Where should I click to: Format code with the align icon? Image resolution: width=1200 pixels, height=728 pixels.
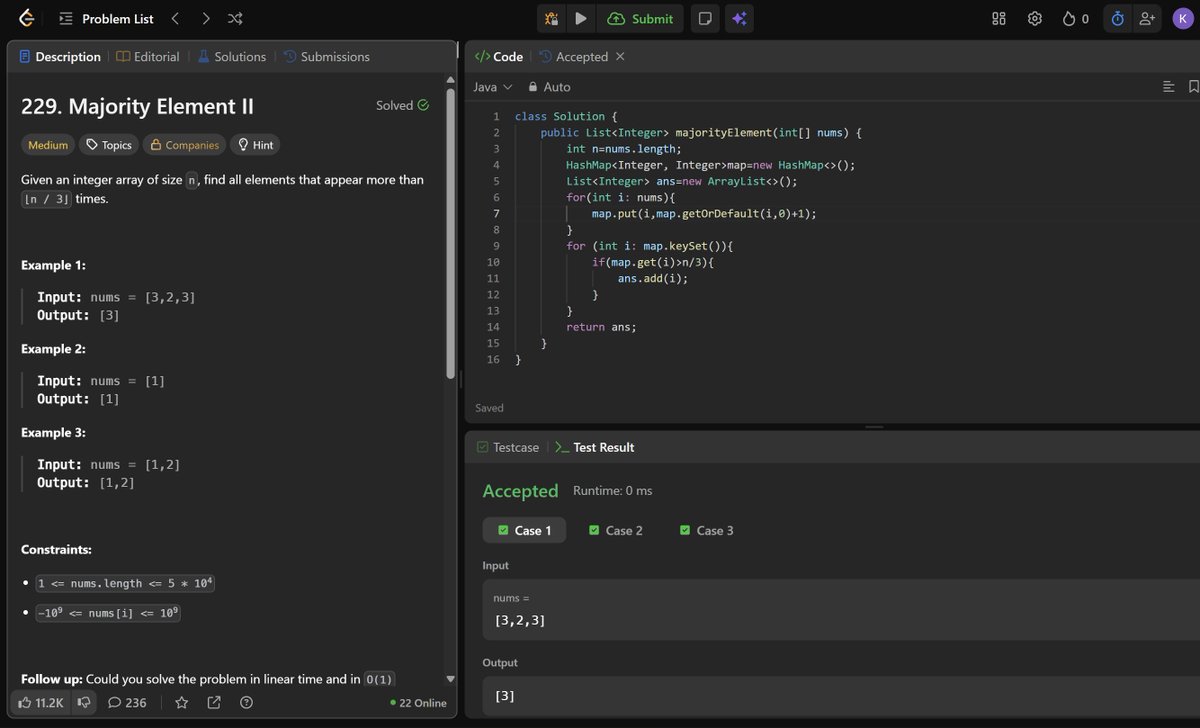coord(1168,87)
